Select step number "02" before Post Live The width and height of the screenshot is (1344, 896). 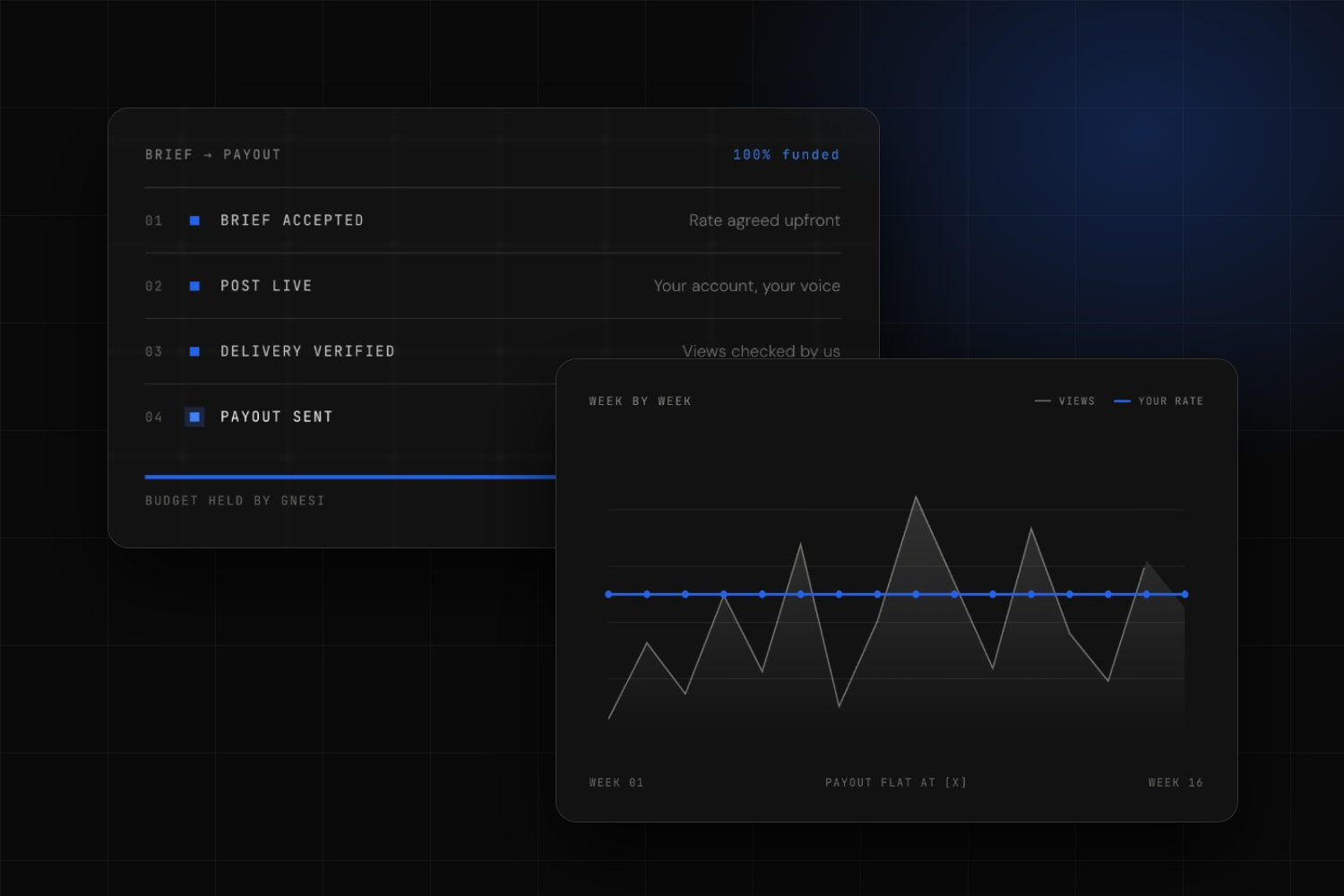(x=154, y=286)
